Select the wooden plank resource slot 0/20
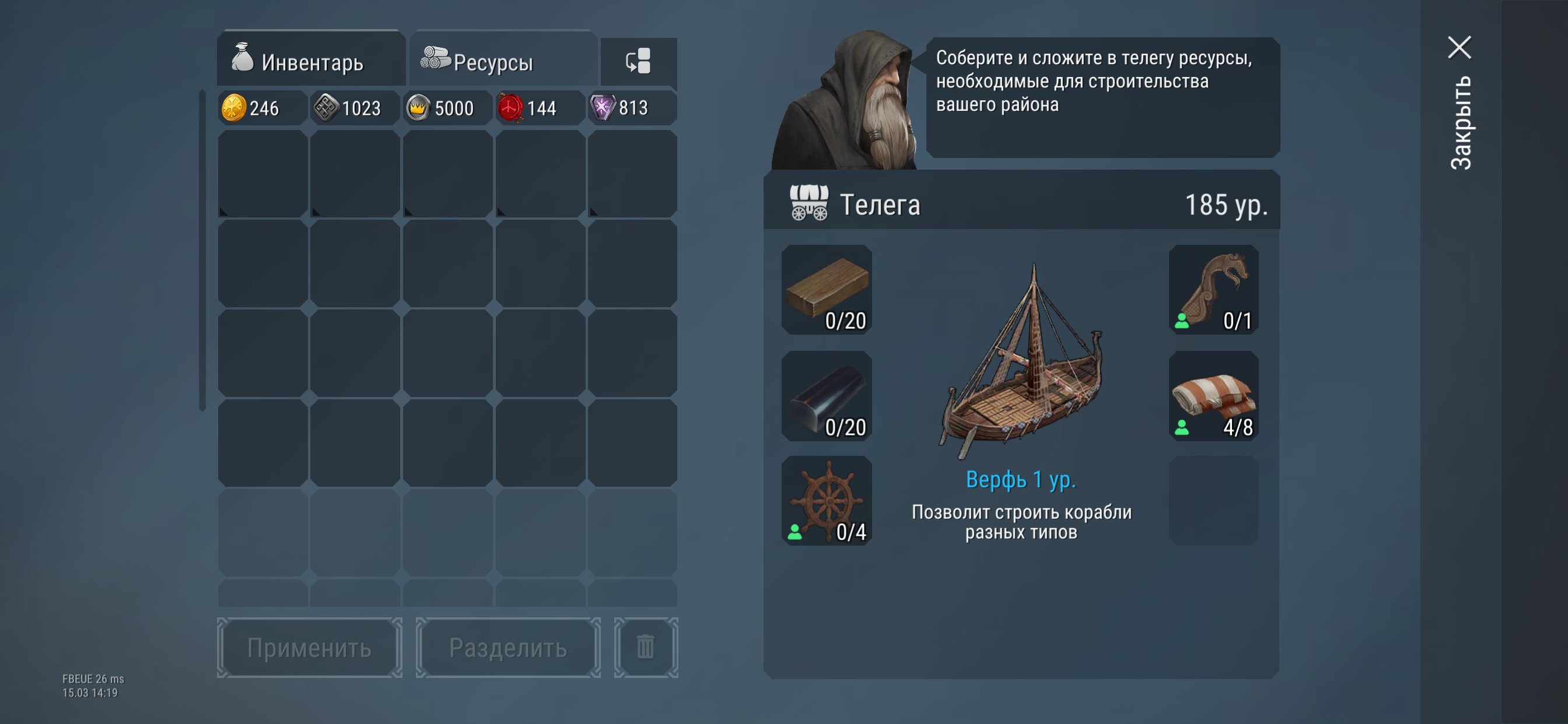The height and width of the screenshot is (724, 1568). point(827,290)
